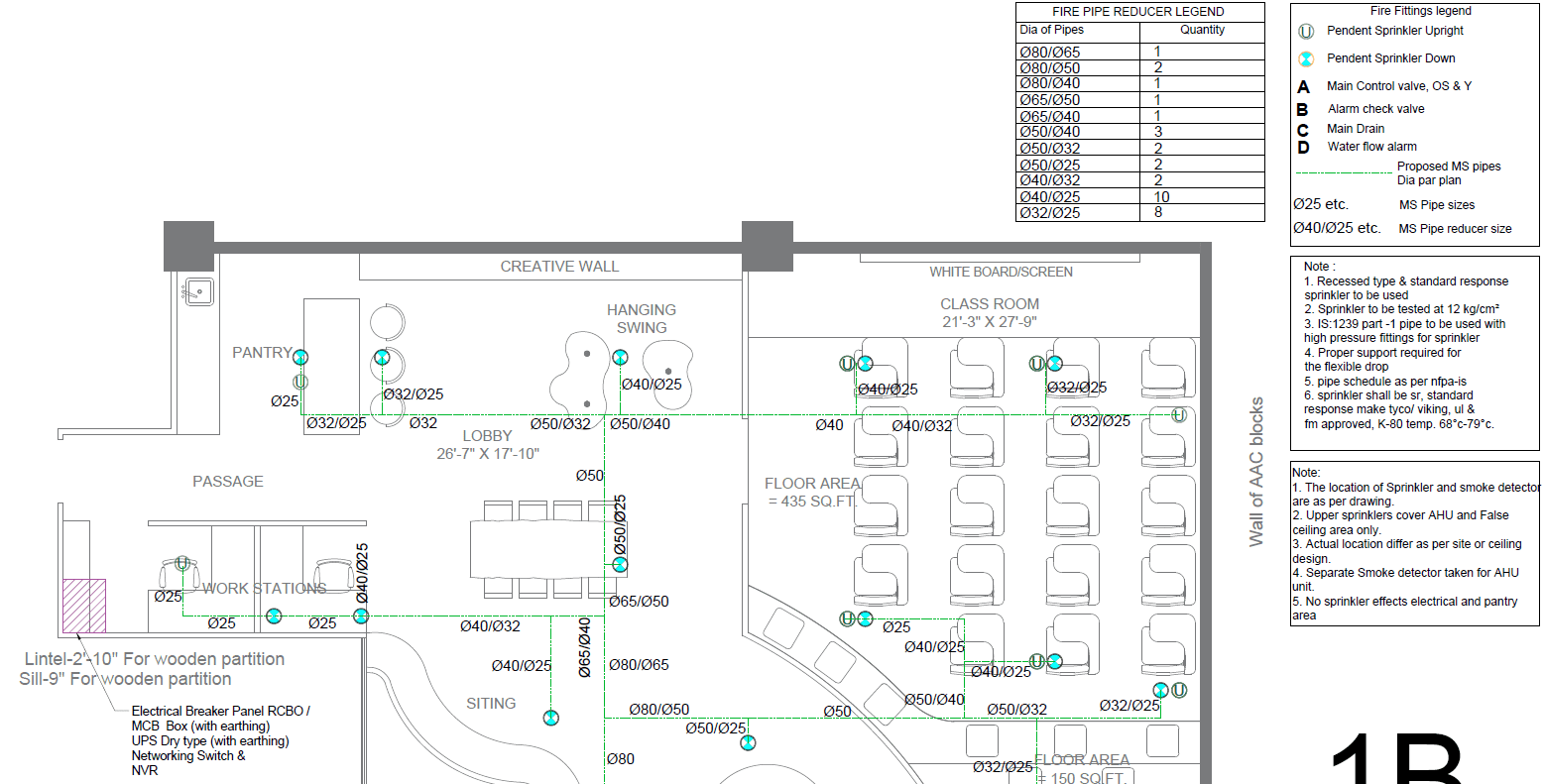This screenshot has height=784, width=1545.
Task: Select the FLOOR AREA = 435 SQ.FT. text
Action: (812, 493)
